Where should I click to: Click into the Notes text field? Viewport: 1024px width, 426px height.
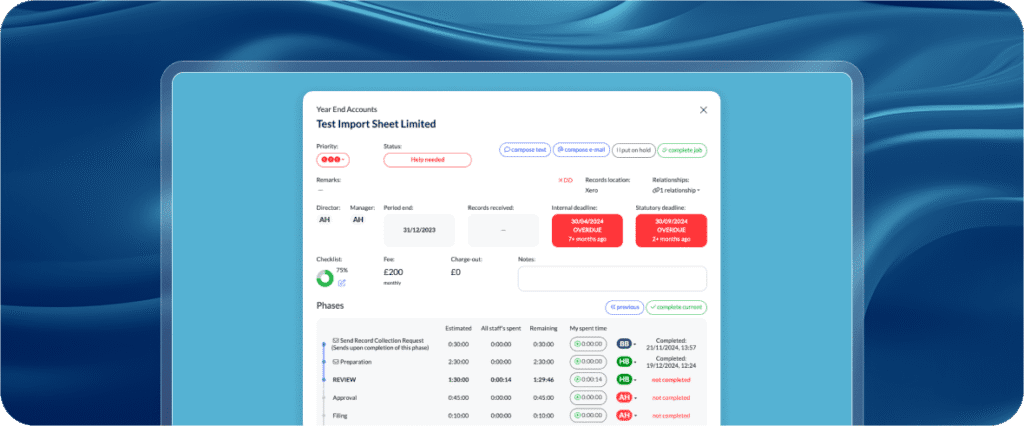point(612,279)
